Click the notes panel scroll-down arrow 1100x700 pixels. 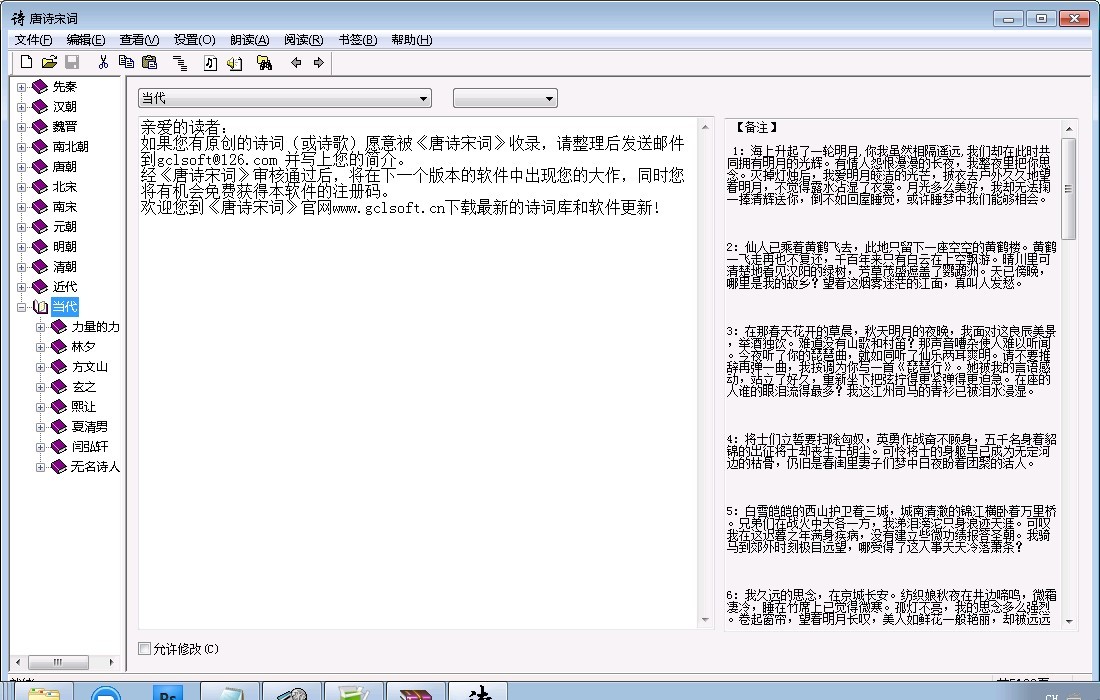click(x=1069, y=621)
